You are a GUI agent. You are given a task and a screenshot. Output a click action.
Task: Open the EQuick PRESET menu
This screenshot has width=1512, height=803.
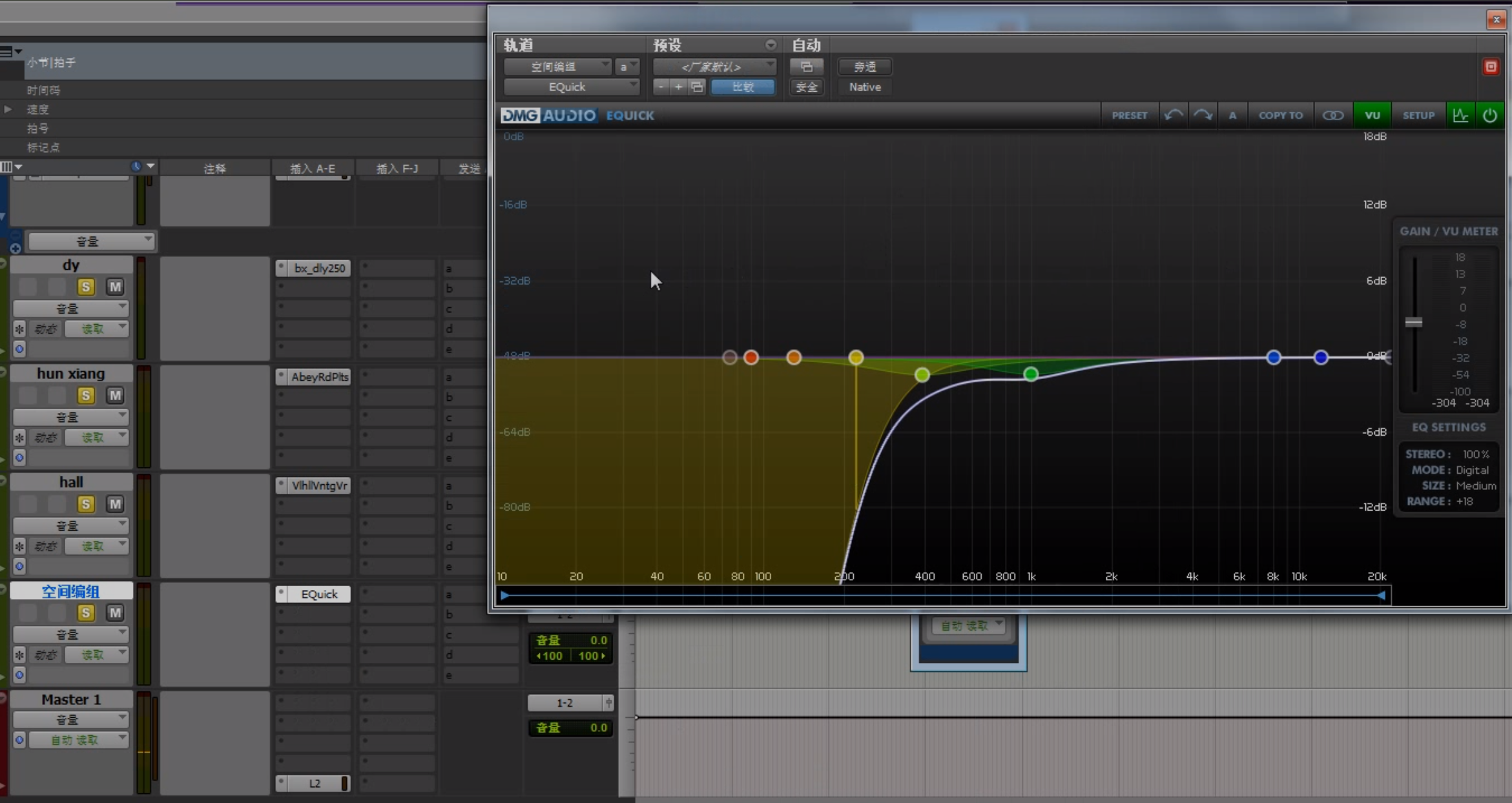[x=1129, y=115]
